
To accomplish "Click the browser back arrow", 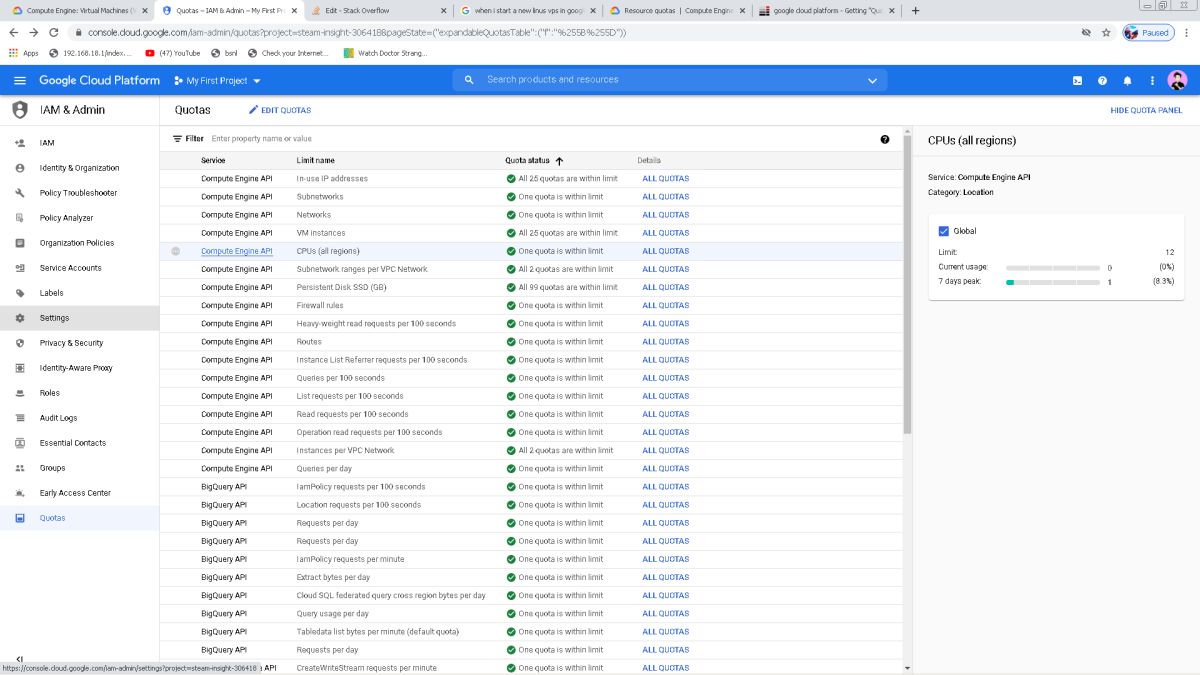I will pyautogui.click(x=14, y=32).
